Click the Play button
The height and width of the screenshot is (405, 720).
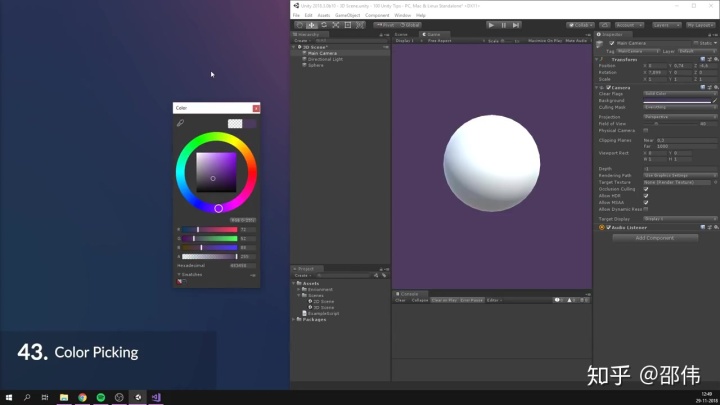(x=491, y=25)
